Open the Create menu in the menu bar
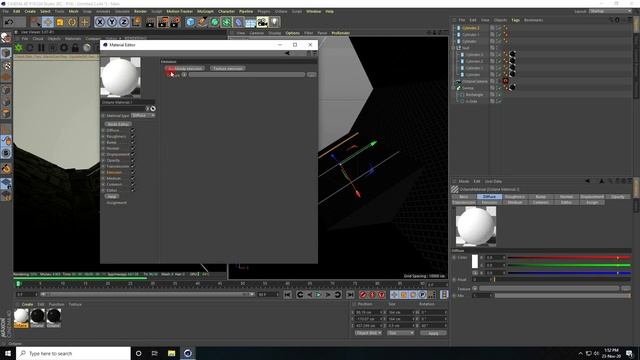The image size is (640, 360). coord(30,11)
